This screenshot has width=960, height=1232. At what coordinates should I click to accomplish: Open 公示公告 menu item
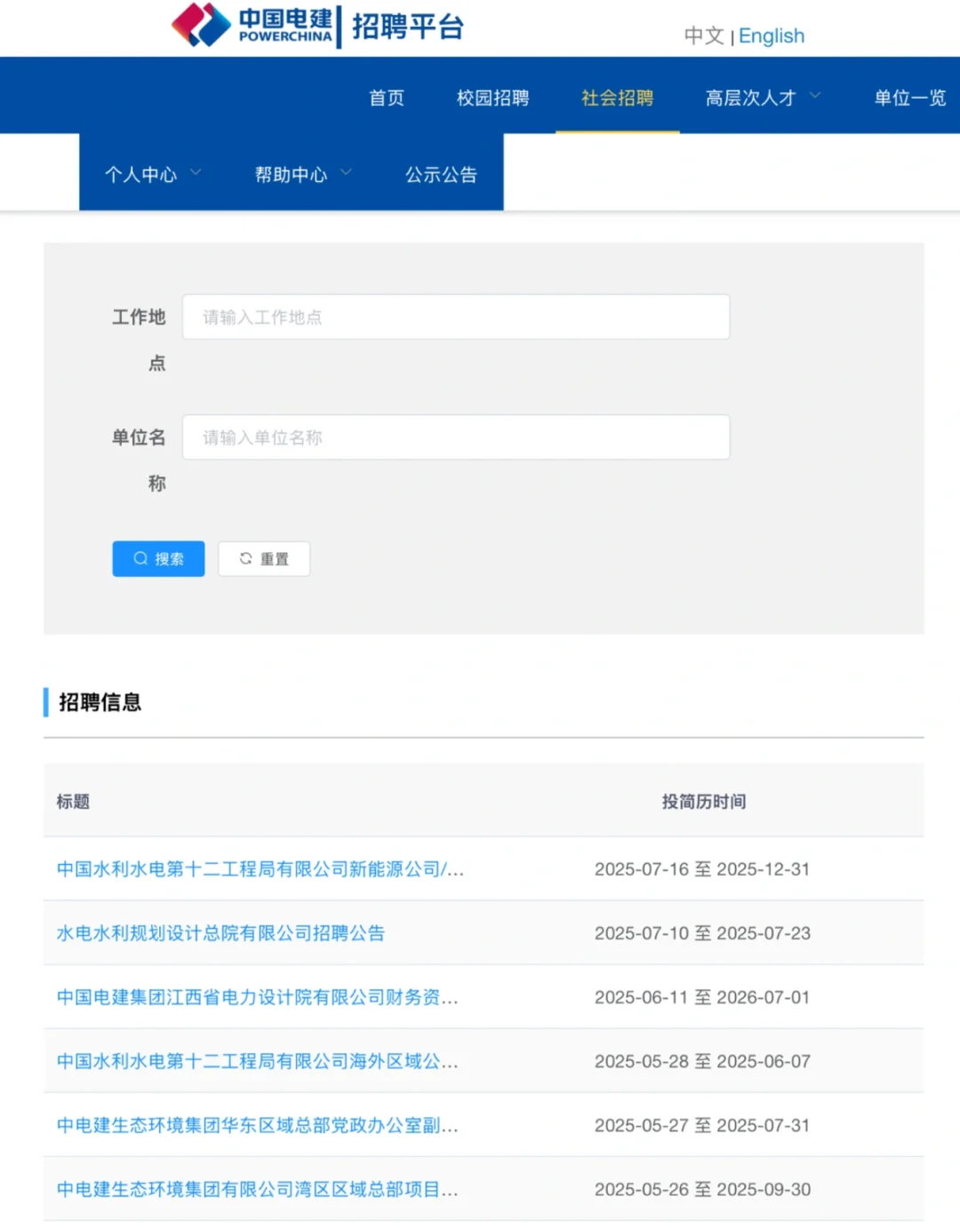pyautogui.click(x=442, y=174)
